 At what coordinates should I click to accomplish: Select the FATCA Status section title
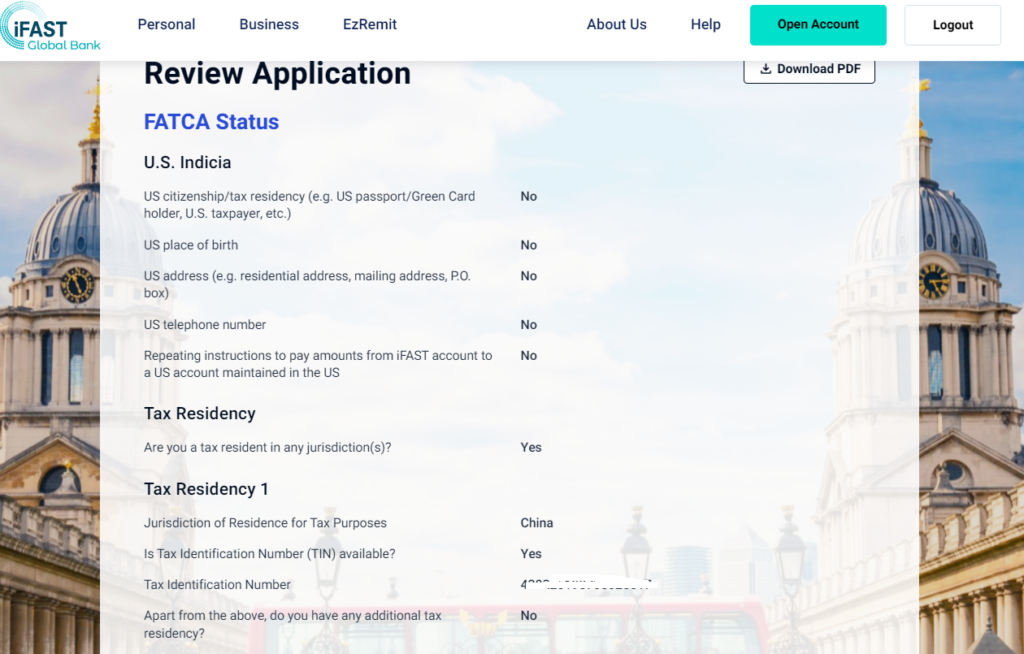pos(211,122)
